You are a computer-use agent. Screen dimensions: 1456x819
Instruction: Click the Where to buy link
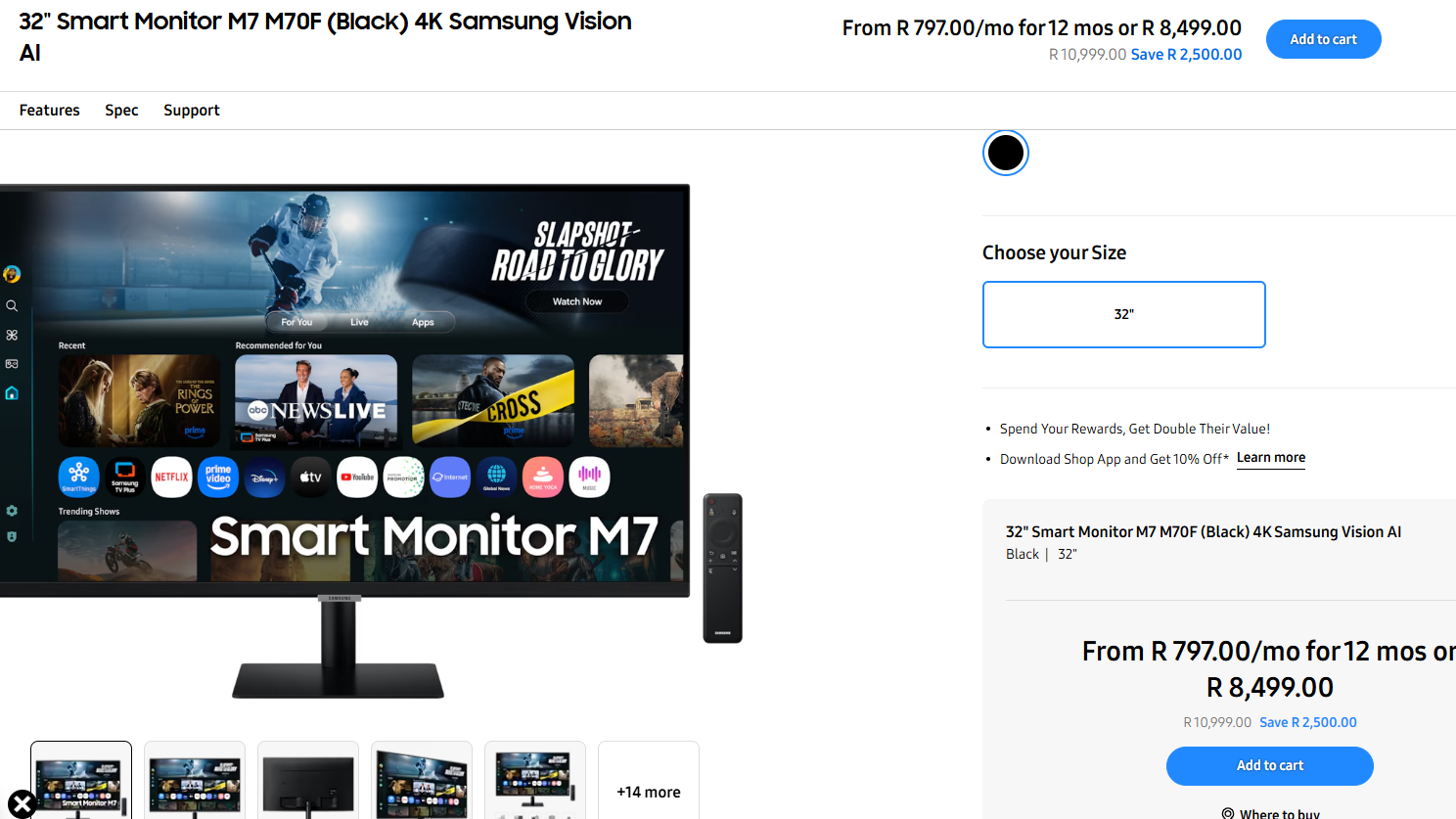1279,813
